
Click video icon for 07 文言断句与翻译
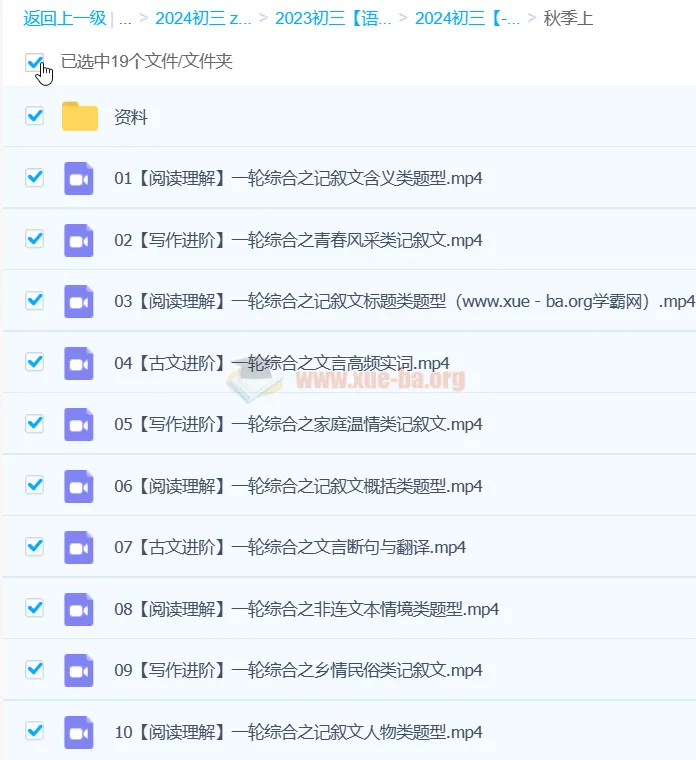(x=79, y=547)
